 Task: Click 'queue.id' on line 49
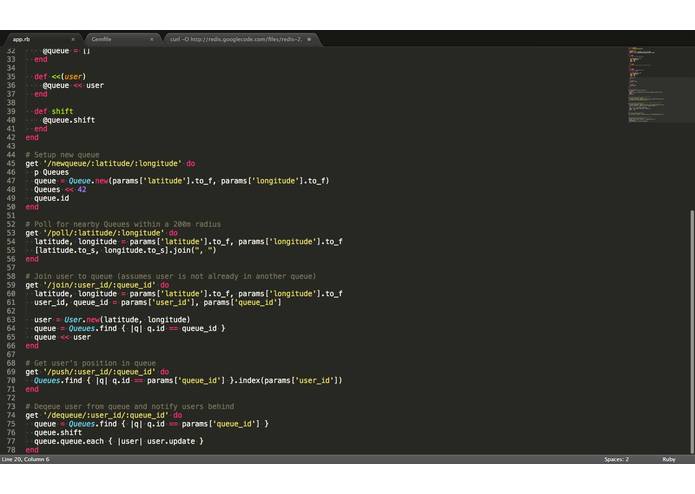point(51,198)
